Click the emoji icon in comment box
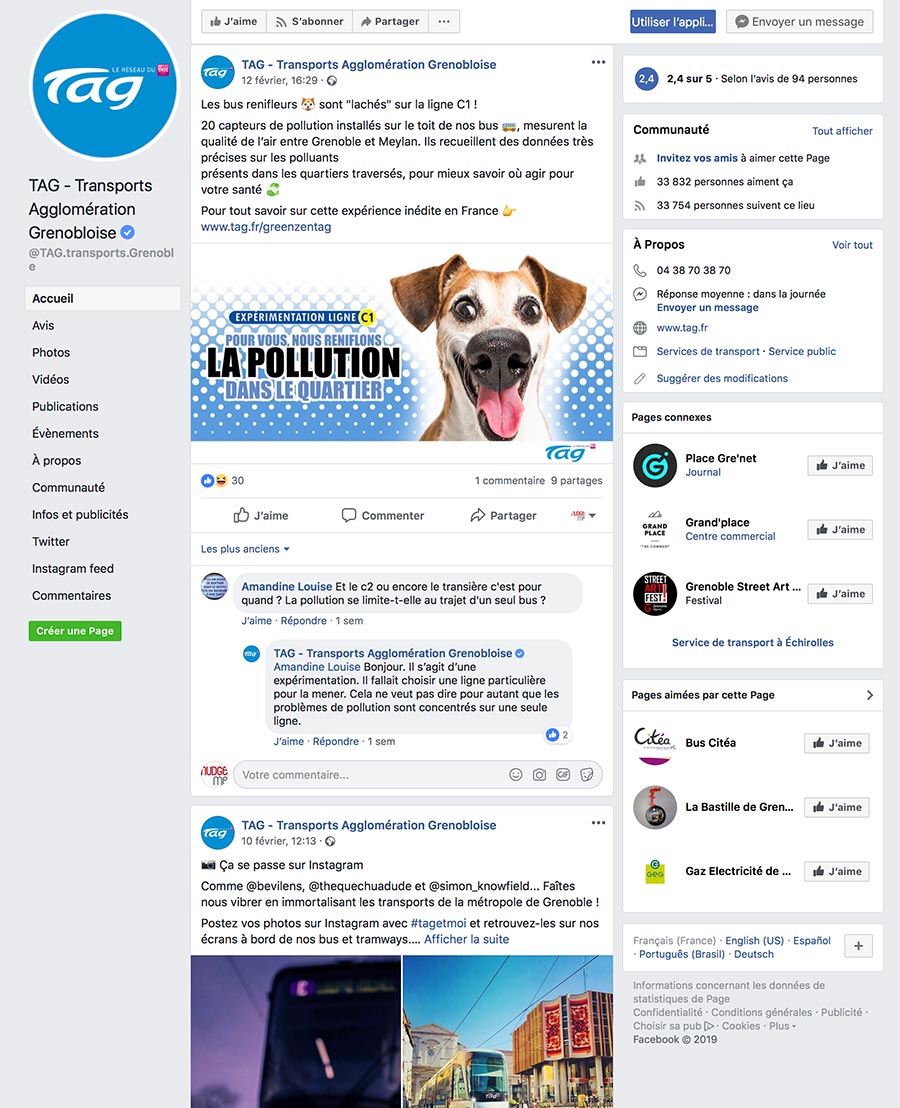Viewport: 900px width, 1108px height. pos(516,774)
